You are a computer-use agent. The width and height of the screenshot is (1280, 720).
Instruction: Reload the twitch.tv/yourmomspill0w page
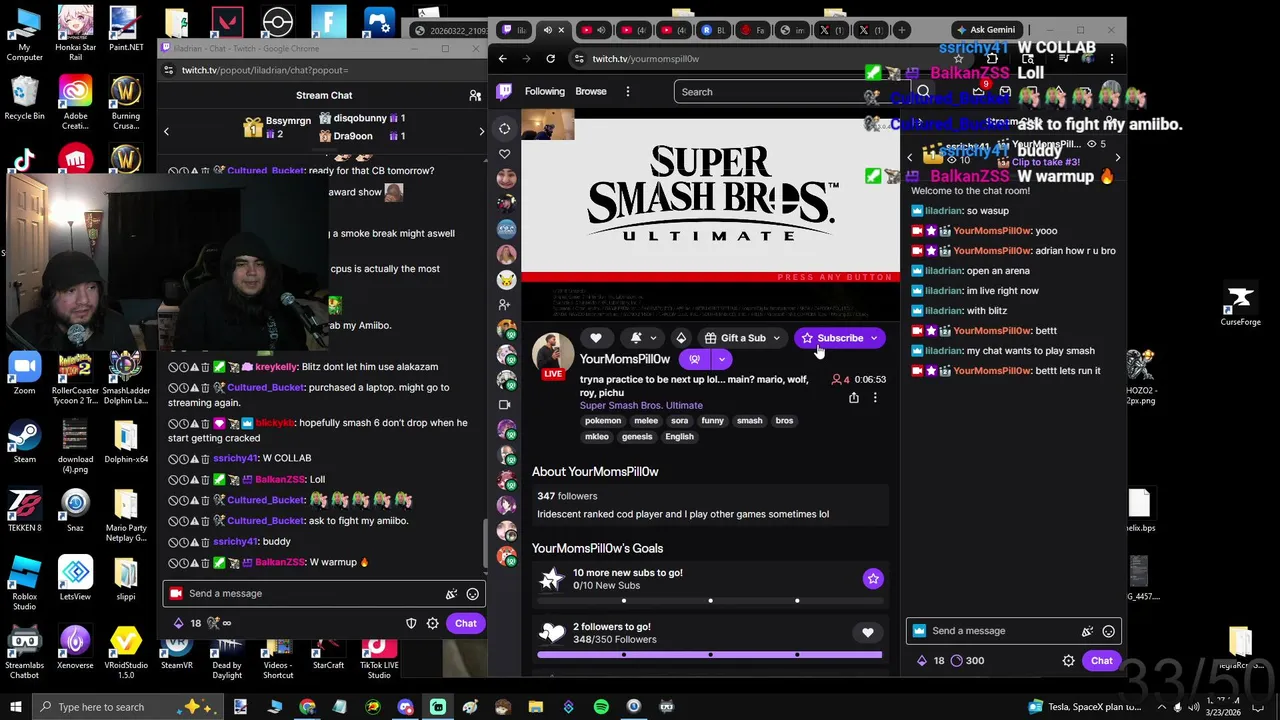coord(552,59)
